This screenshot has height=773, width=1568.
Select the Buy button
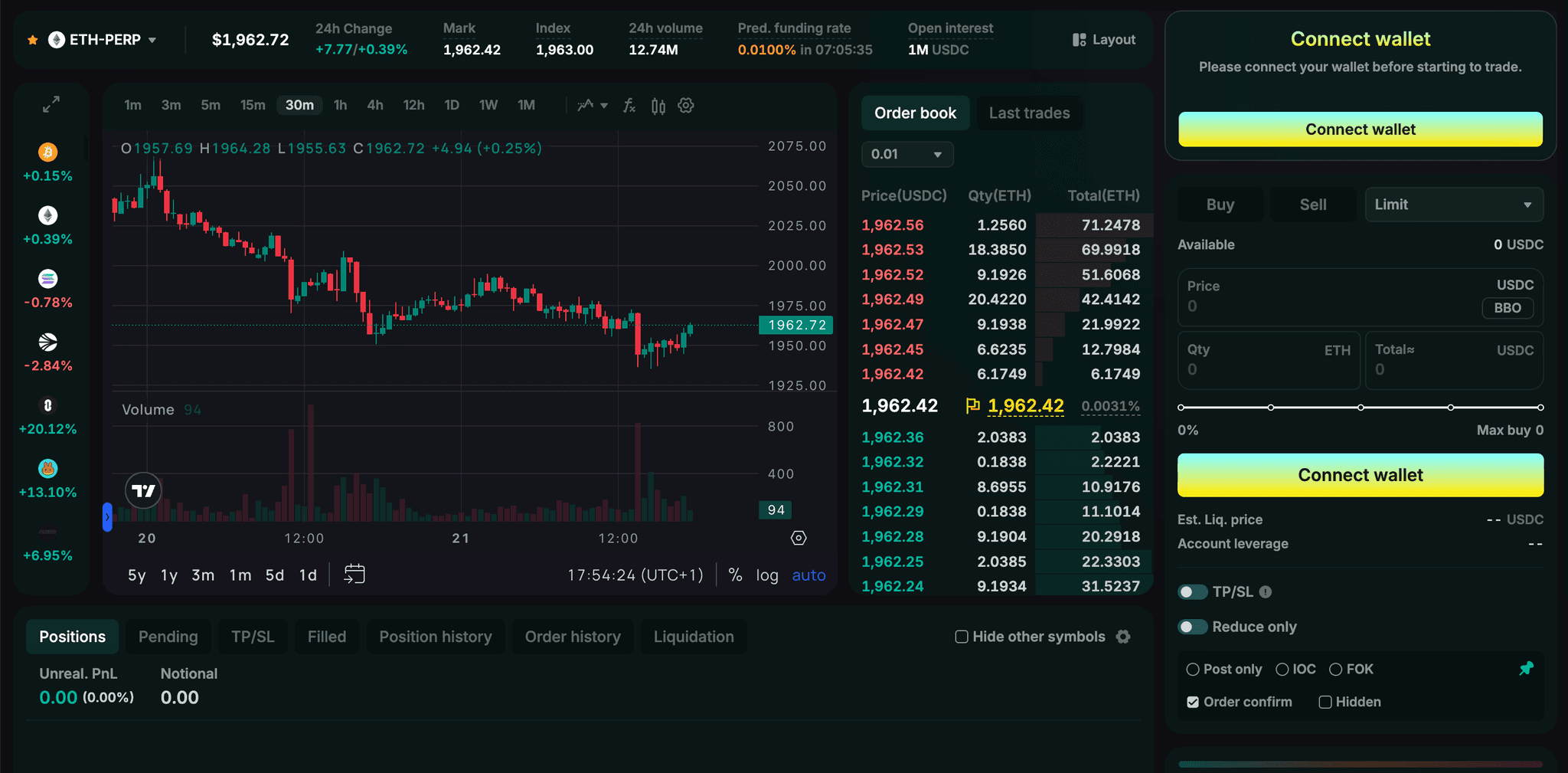[1220, 205]
